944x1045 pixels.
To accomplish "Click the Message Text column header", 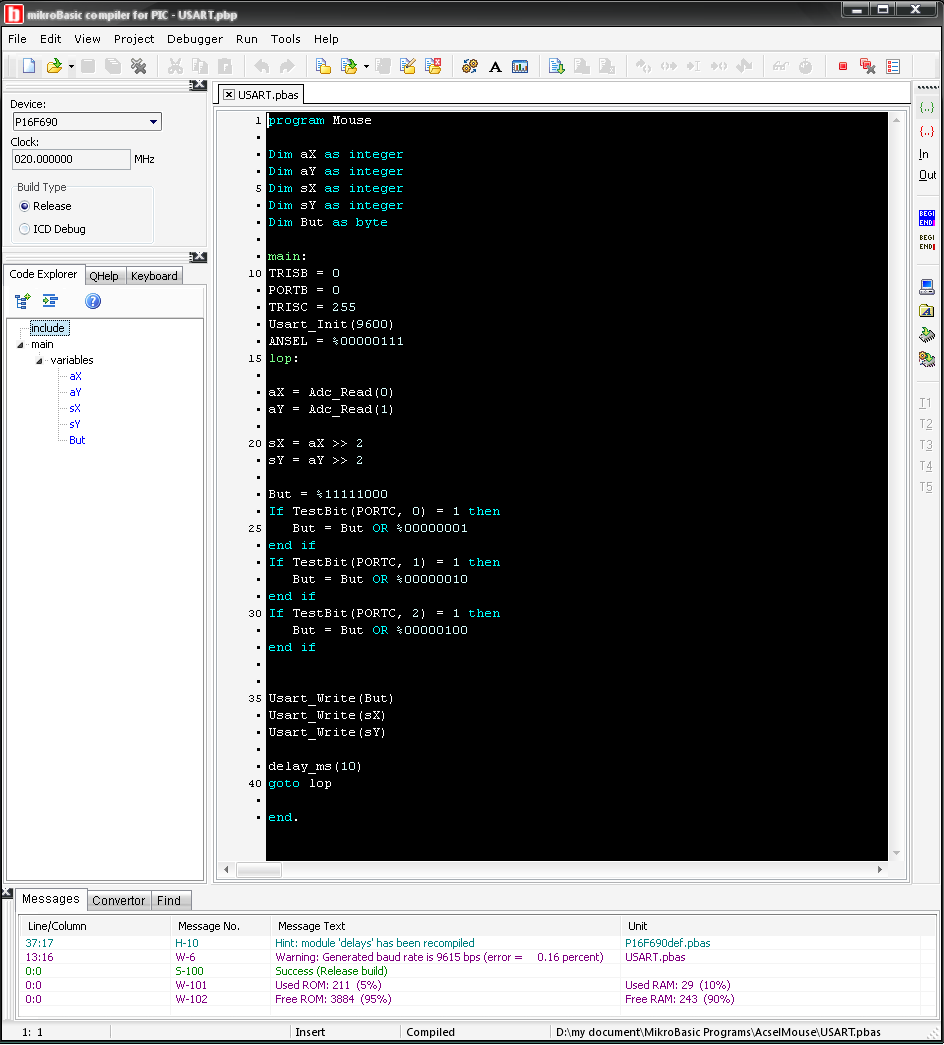I will (445, 926).
